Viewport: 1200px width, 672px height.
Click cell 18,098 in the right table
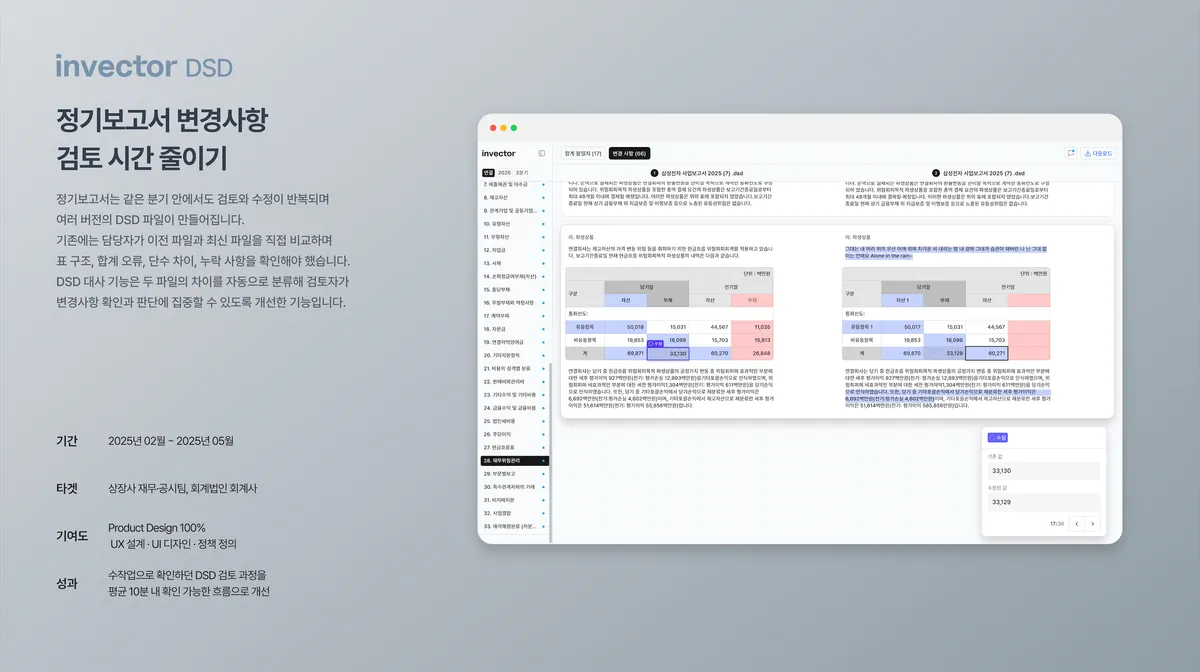click(945, 340)
